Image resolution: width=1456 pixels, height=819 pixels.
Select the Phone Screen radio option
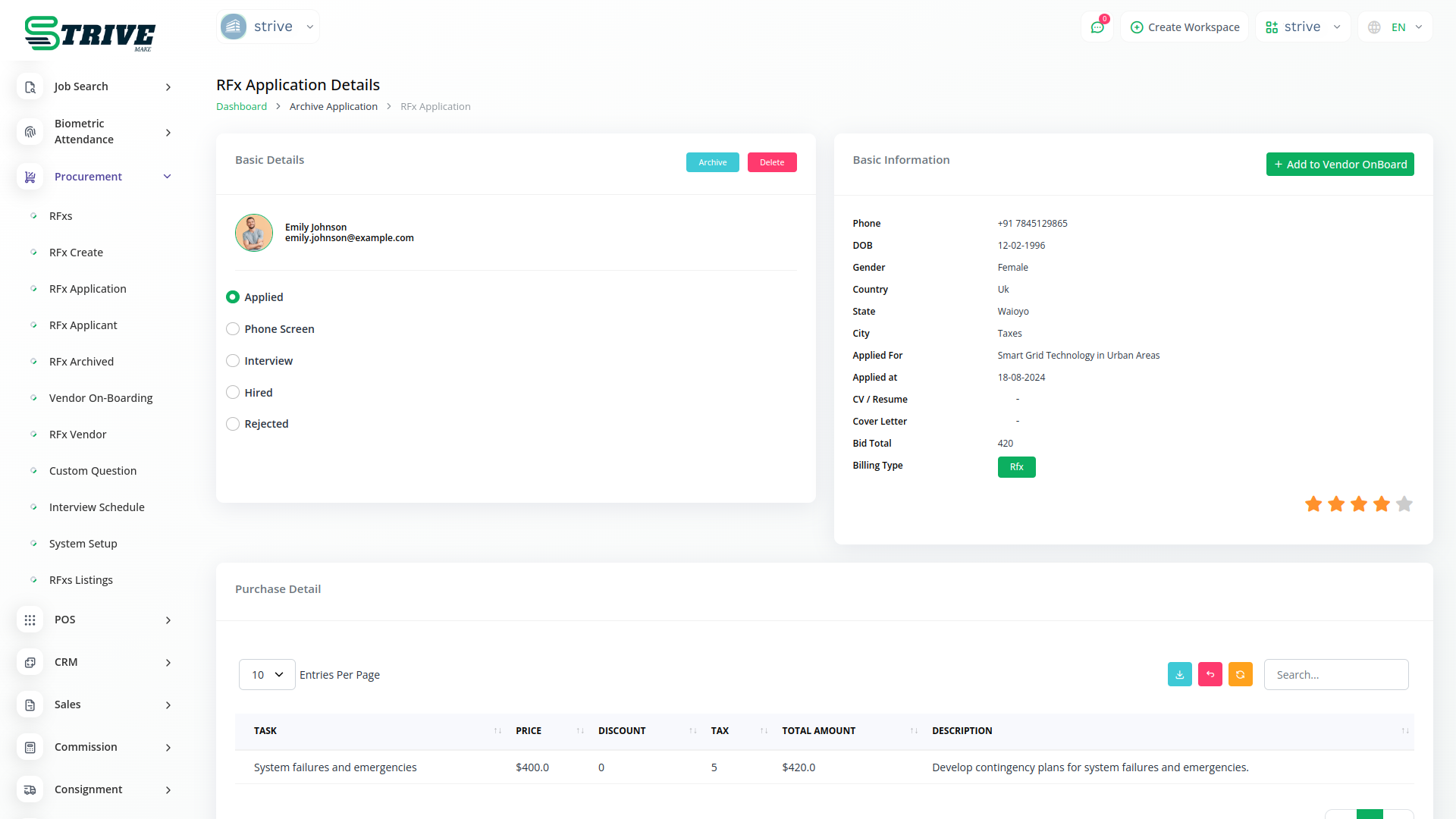(233, 329)
